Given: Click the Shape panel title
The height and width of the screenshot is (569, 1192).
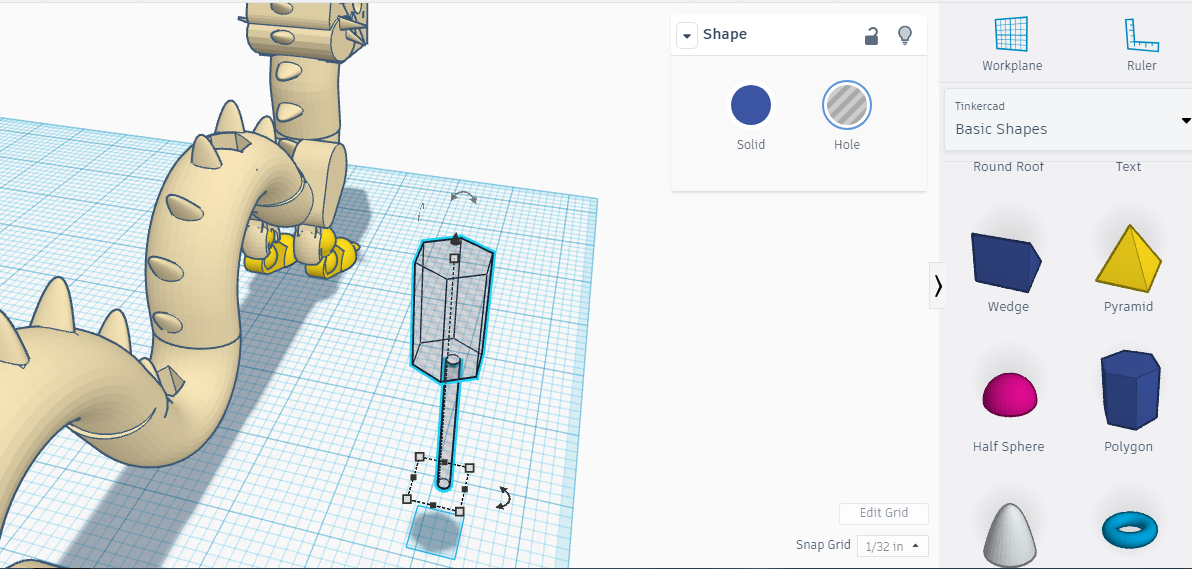Looking at the screenshot, I should pos(724,34).
